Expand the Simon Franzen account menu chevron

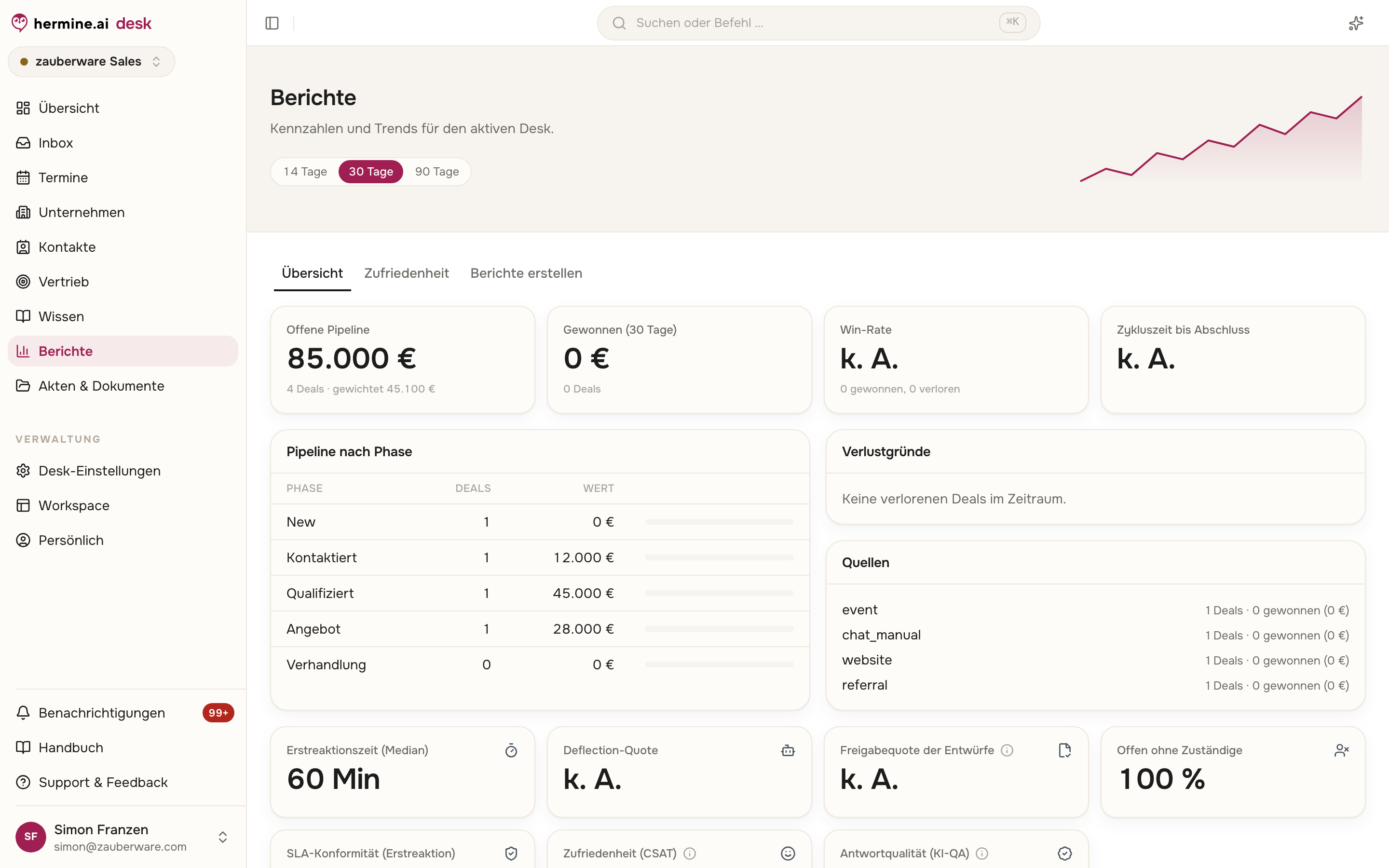tap(223, 837)
